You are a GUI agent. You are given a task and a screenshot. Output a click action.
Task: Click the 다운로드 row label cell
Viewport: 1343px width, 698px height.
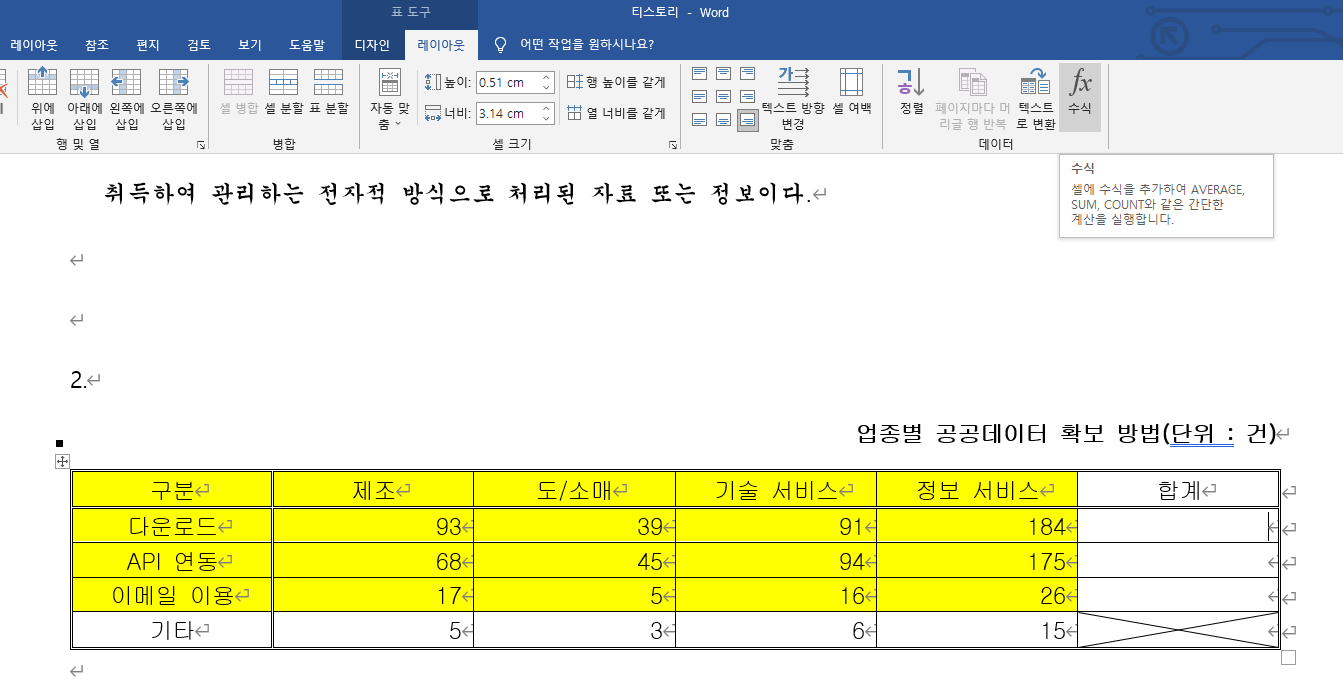click(172, 526)
